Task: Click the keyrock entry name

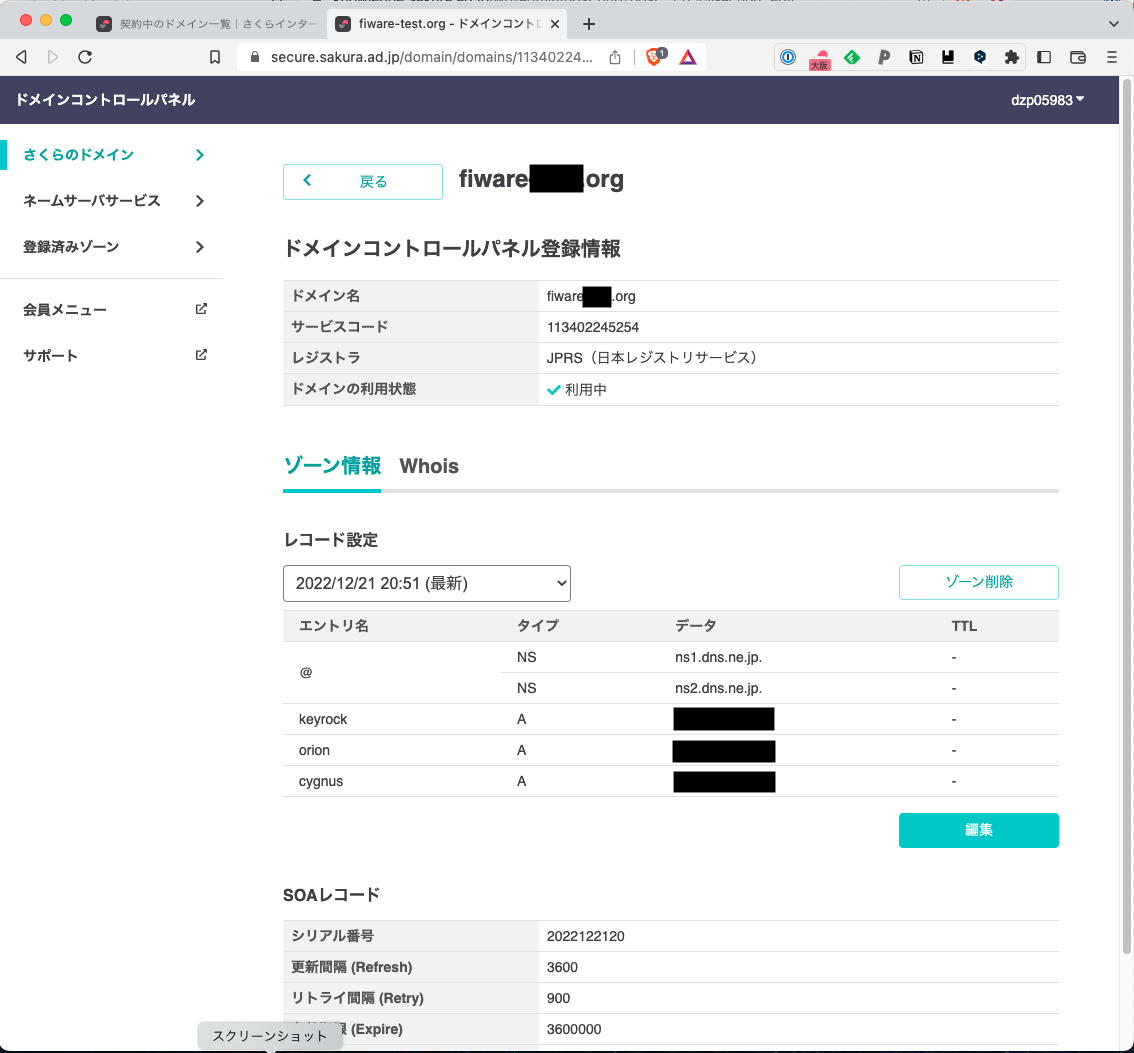Action: click(323, 719)
